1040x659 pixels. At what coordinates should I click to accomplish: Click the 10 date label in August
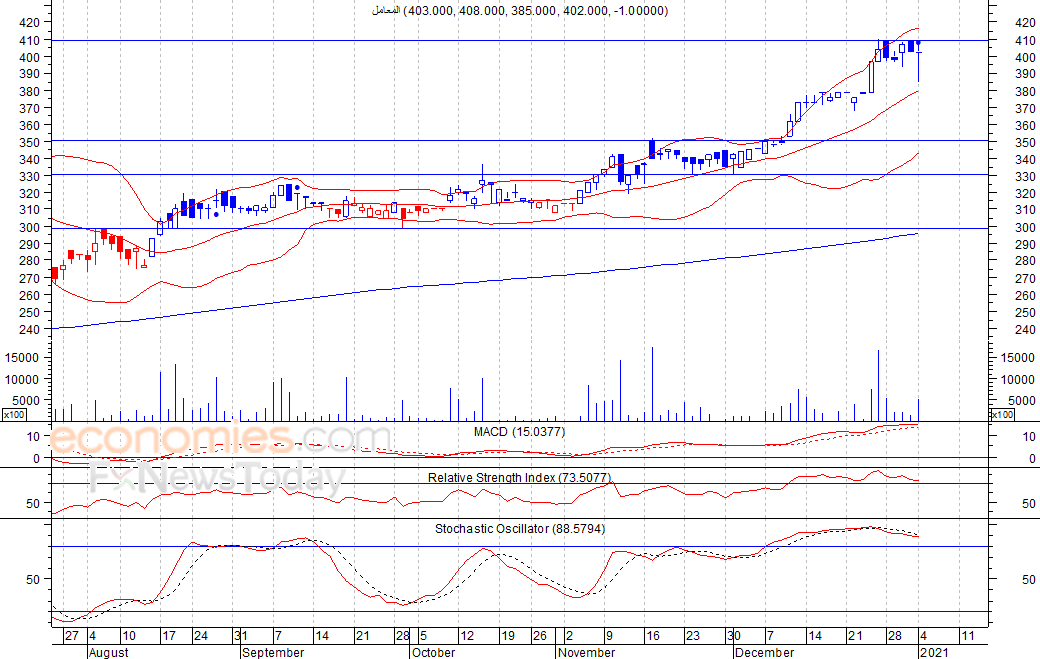[129, 636]
